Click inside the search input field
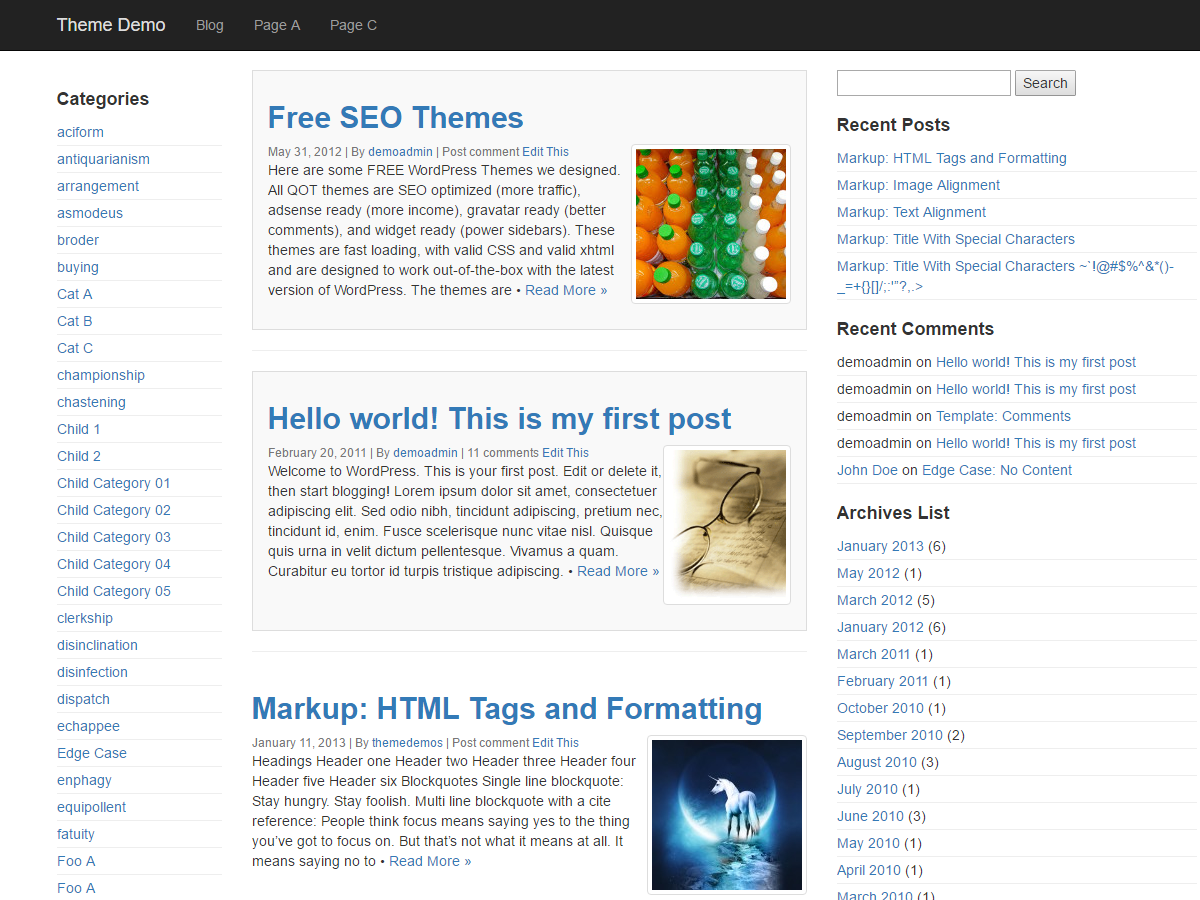 pyautogui.click(x=922, y=82)
